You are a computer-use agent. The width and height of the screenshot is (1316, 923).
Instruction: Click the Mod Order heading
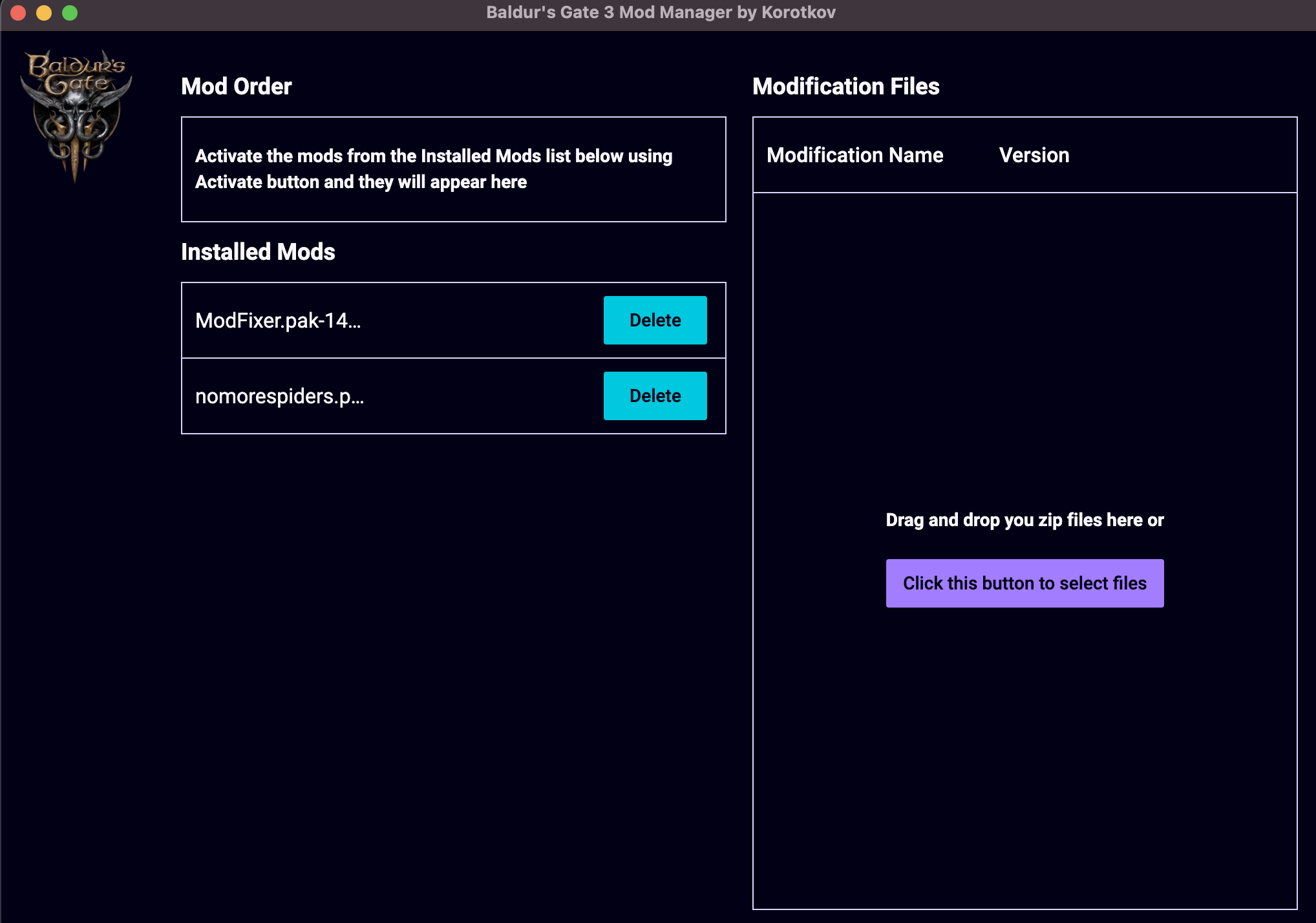[236, 86]
